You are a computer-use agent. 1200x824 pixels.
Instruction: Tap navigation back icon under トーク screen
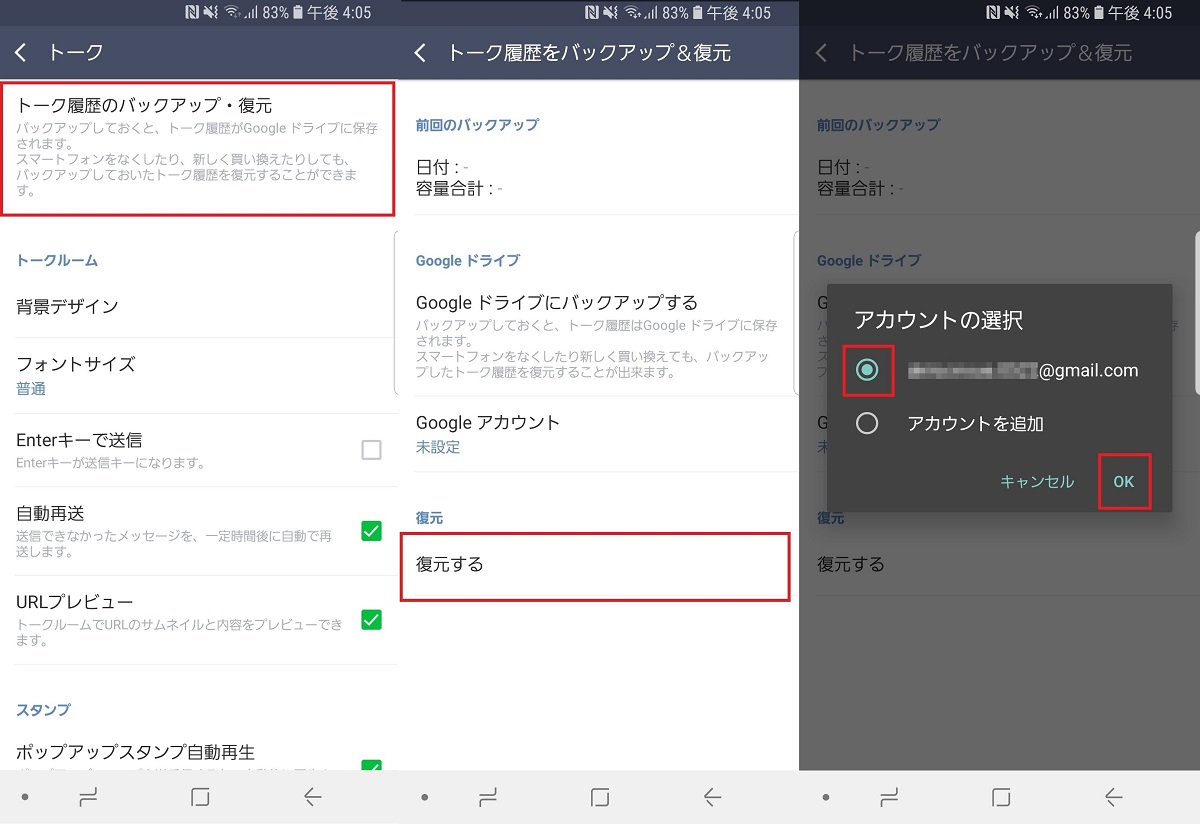click(x=312, y=797)
